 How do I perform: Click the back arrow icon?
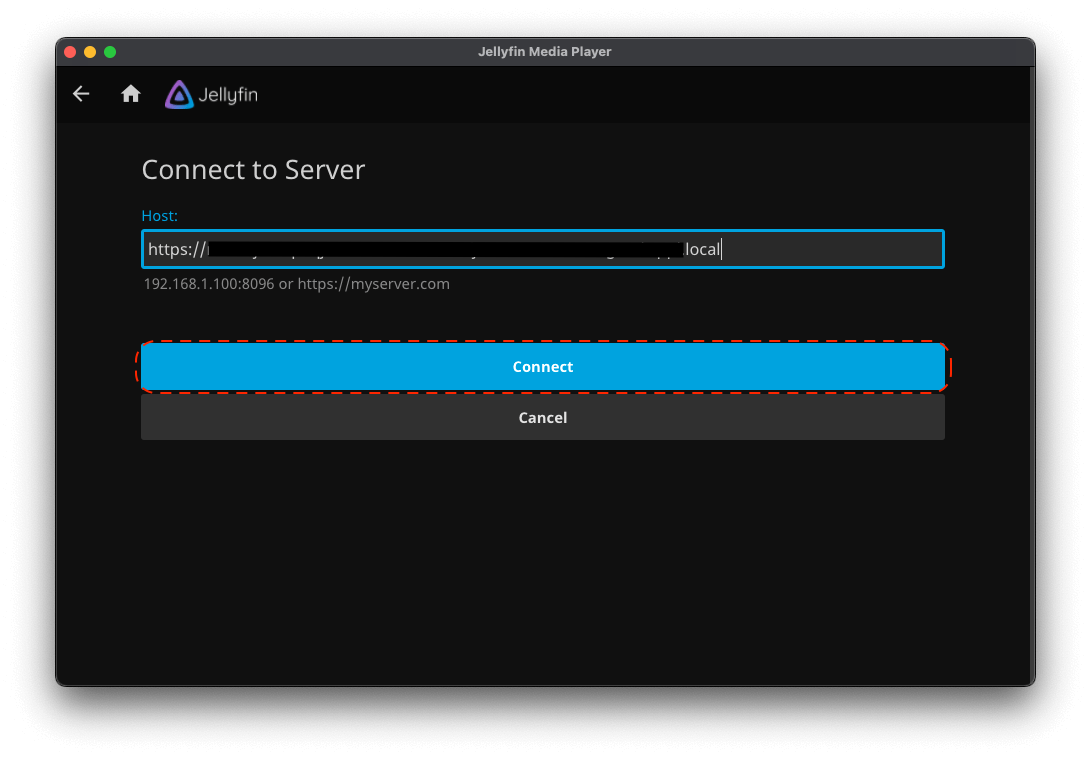pos(81,94)
